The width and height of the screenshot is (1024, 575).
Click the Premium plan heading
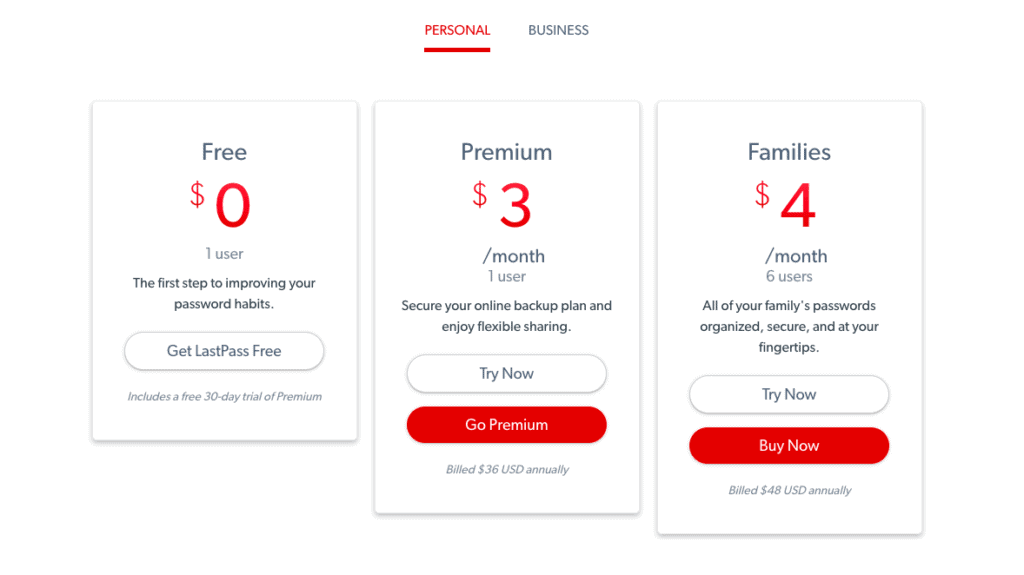tap(507, 152)
